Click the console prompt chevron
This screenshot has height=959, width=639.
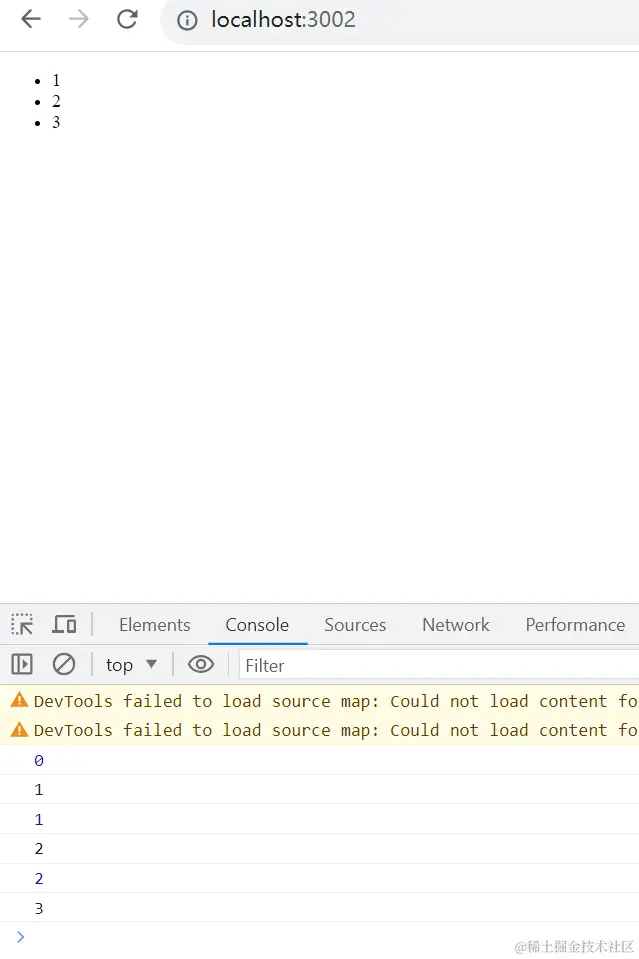coord(21,936)
